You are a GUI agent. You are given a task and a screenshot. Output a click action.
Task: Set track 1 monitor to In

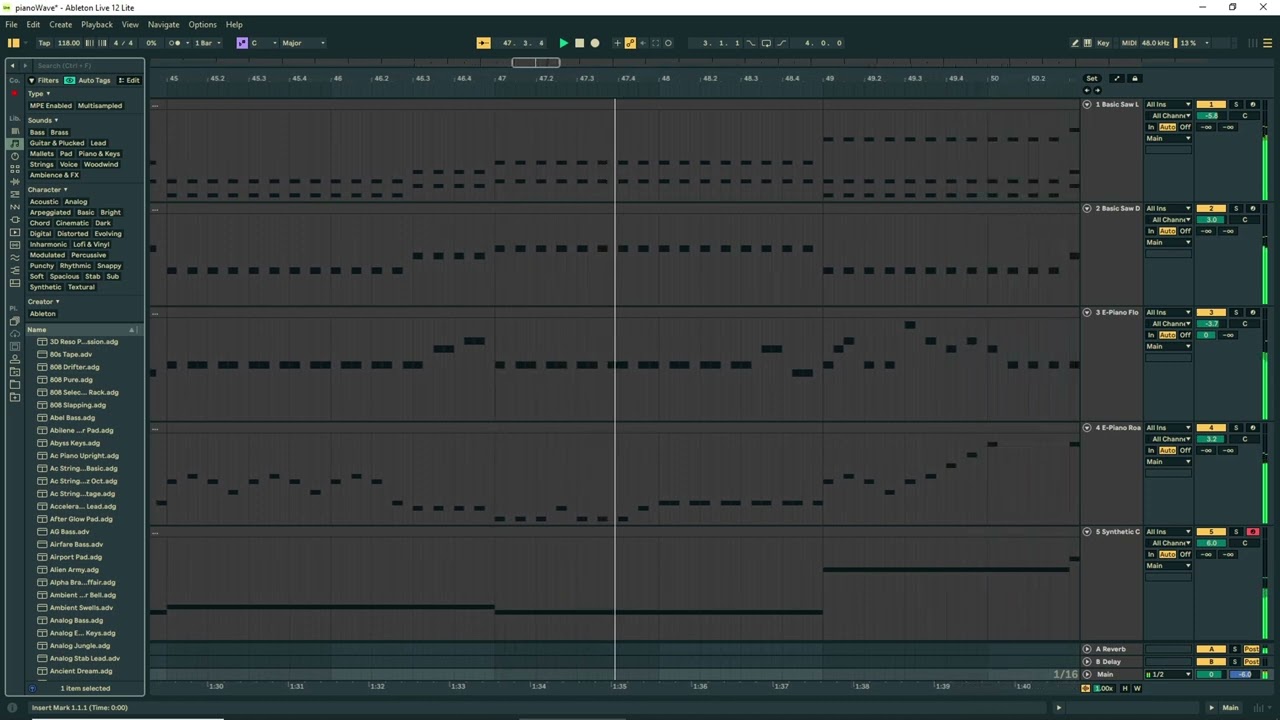click(x=1151, y=127)
